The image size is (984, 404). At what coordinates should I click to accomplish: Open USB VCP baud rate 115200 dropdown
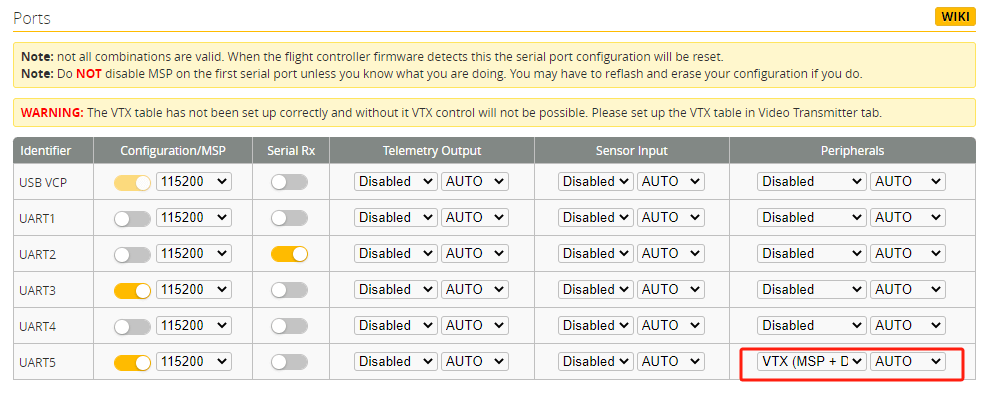point(194,182)
